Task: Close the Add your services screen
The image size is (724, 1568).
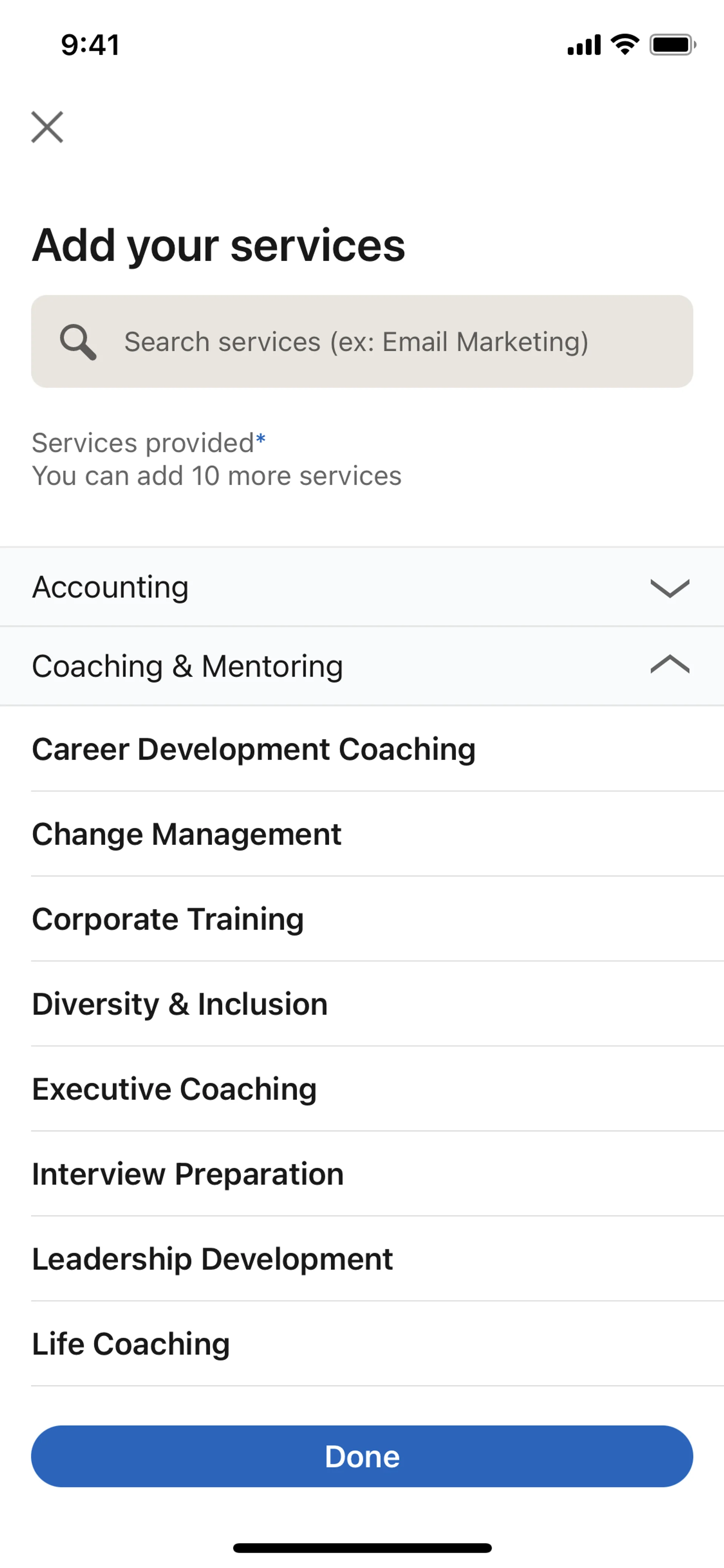Action: click(x=48, y=127)
